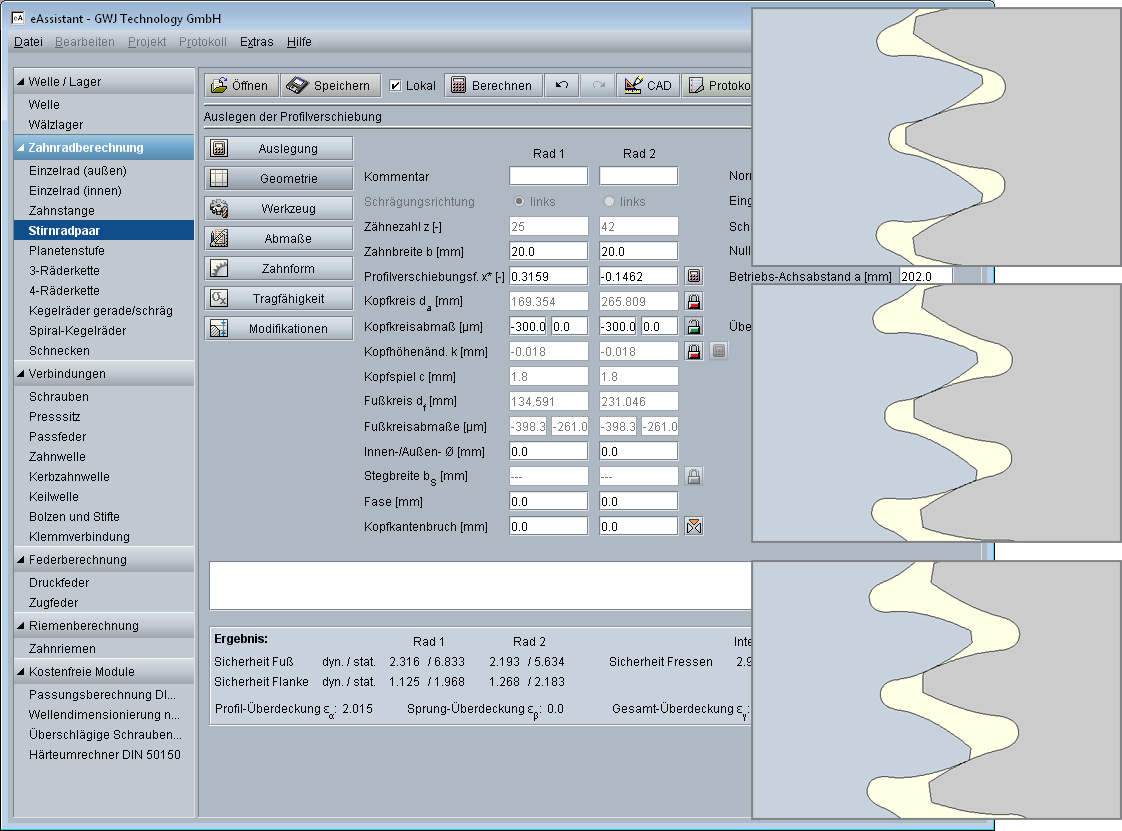This screenshot has width=1122, height=831.
Task: Open the Protokoll report from toolbar
Action: click(x=718, y=86)
